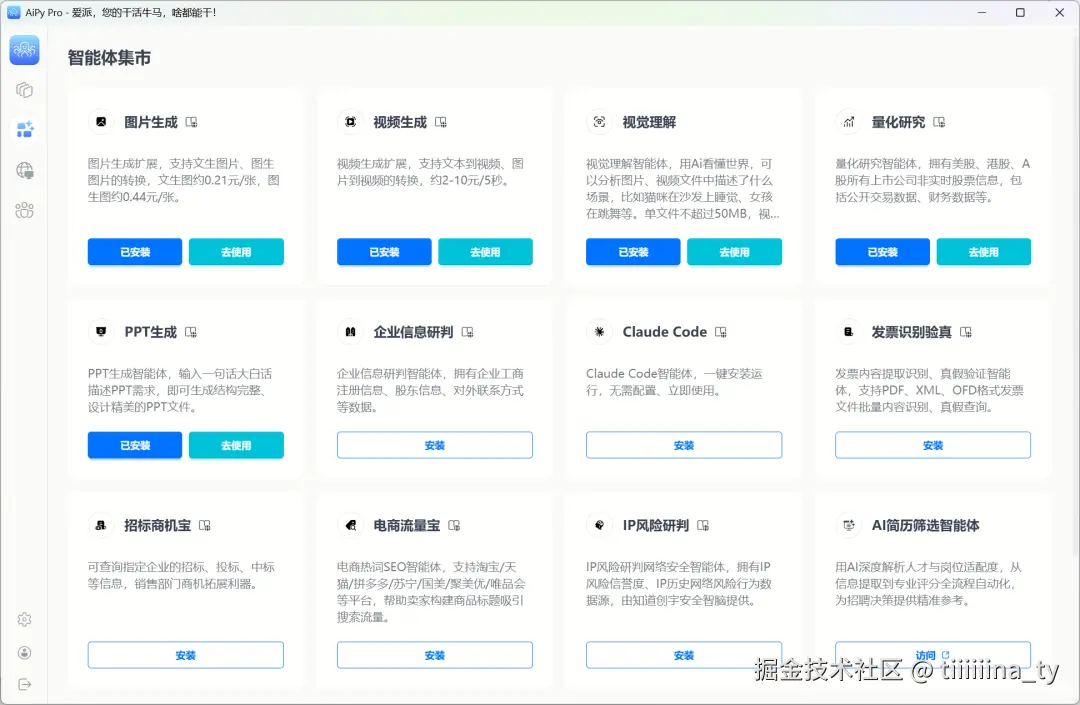
Task: Open the stacked-pages sidebar icon
Action: (x=24, y=90)
